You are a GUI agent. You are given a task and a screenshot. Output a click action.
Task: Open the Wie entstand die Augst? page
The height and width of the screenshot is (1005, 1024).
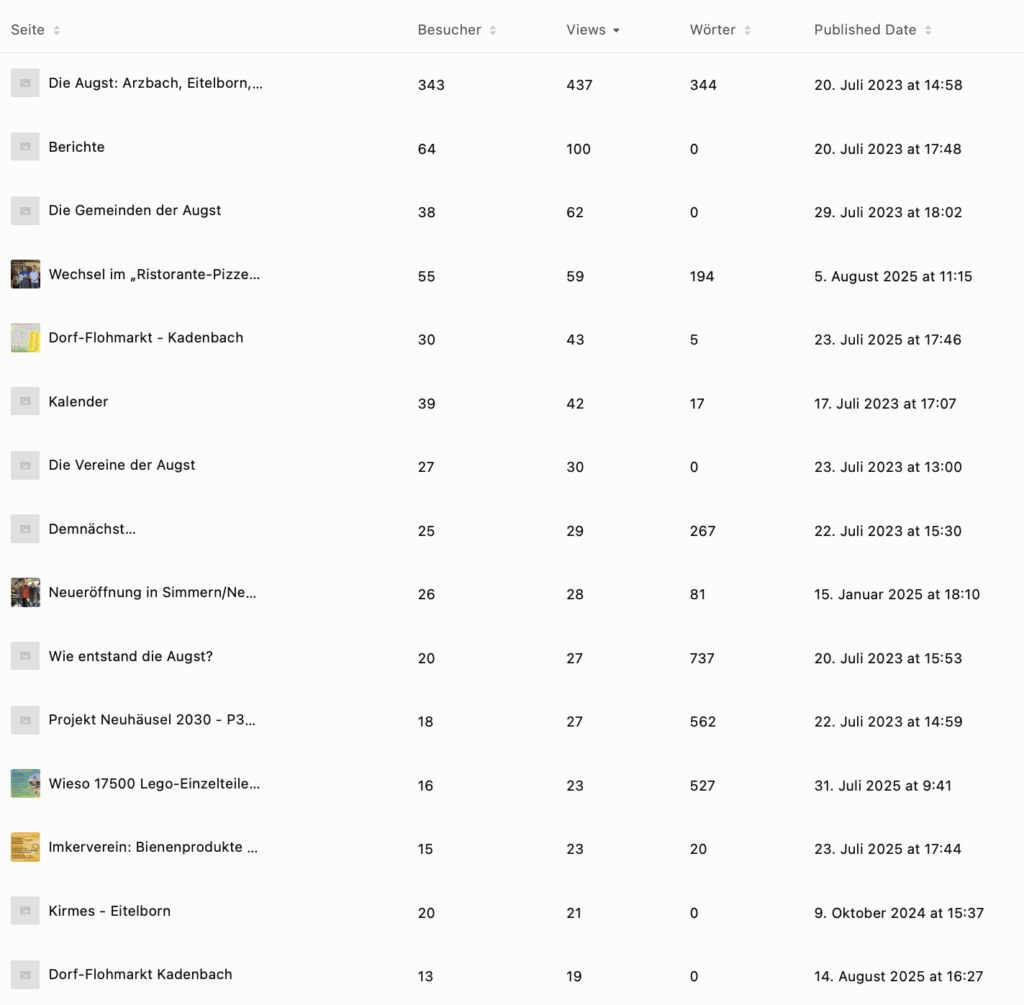131,657
